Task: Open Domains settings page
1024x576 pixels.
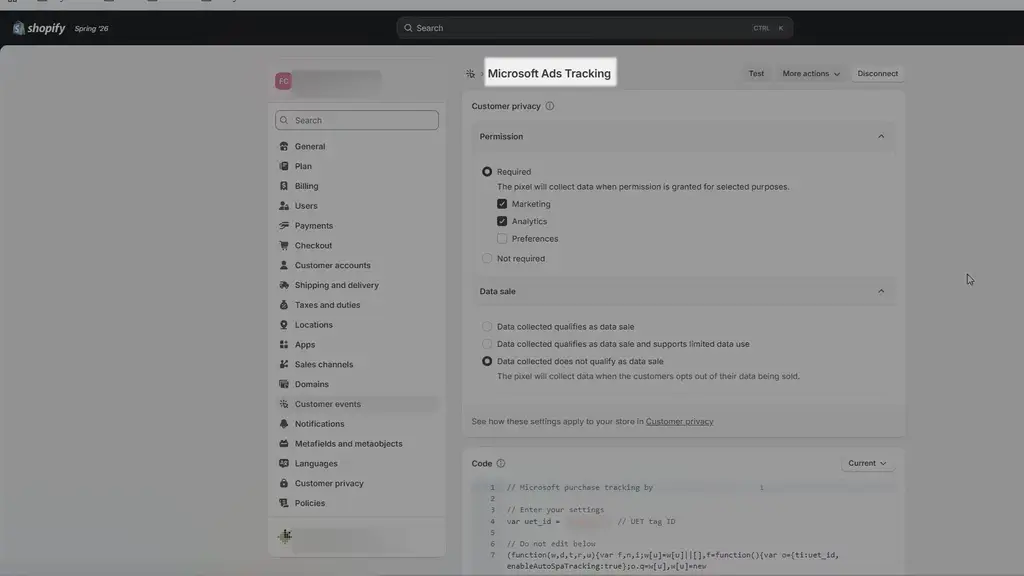Action: point(357,384)
